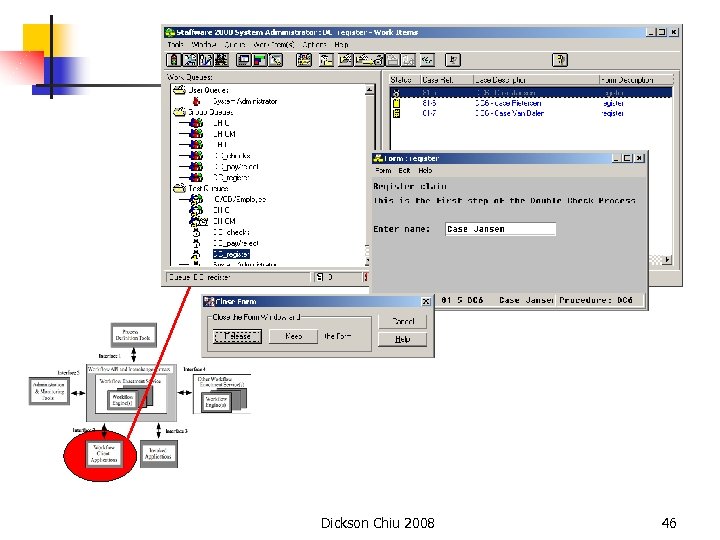Click the group icon beside DC_register under Group Queues
Viewport: 720px width, 540px height.
tap(196, 177)
